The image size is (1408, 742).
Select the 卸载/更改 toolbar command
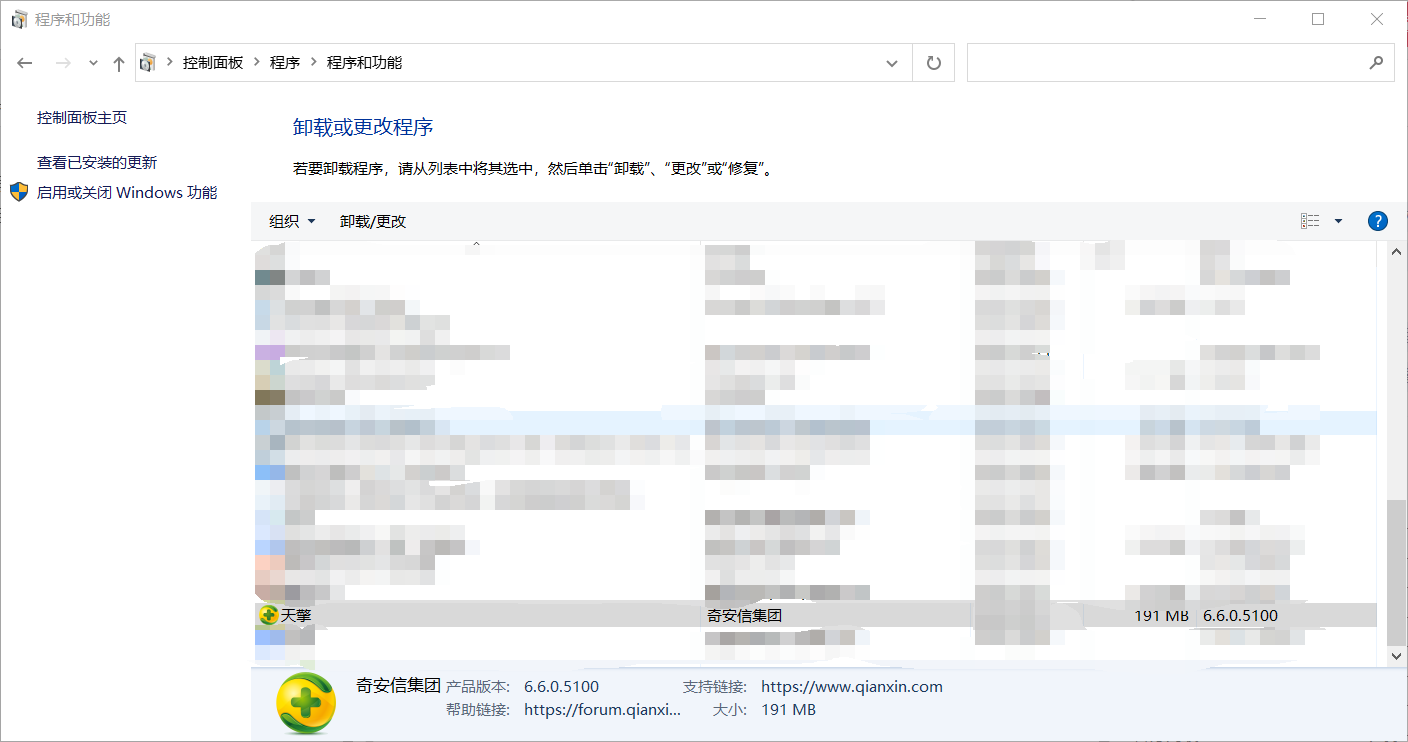tap(373, 220)
